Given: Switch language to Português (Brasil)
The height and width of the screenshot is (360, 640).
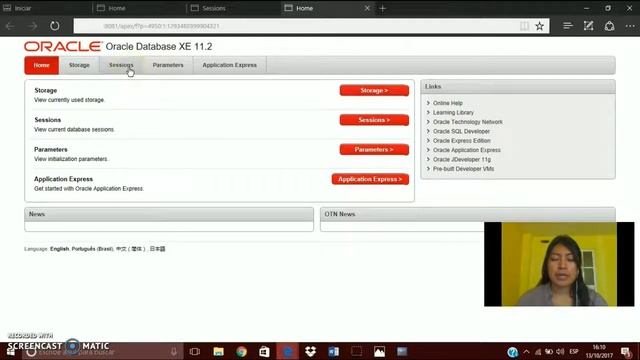Looking at the screenshot, I should [x=92, y=249].
